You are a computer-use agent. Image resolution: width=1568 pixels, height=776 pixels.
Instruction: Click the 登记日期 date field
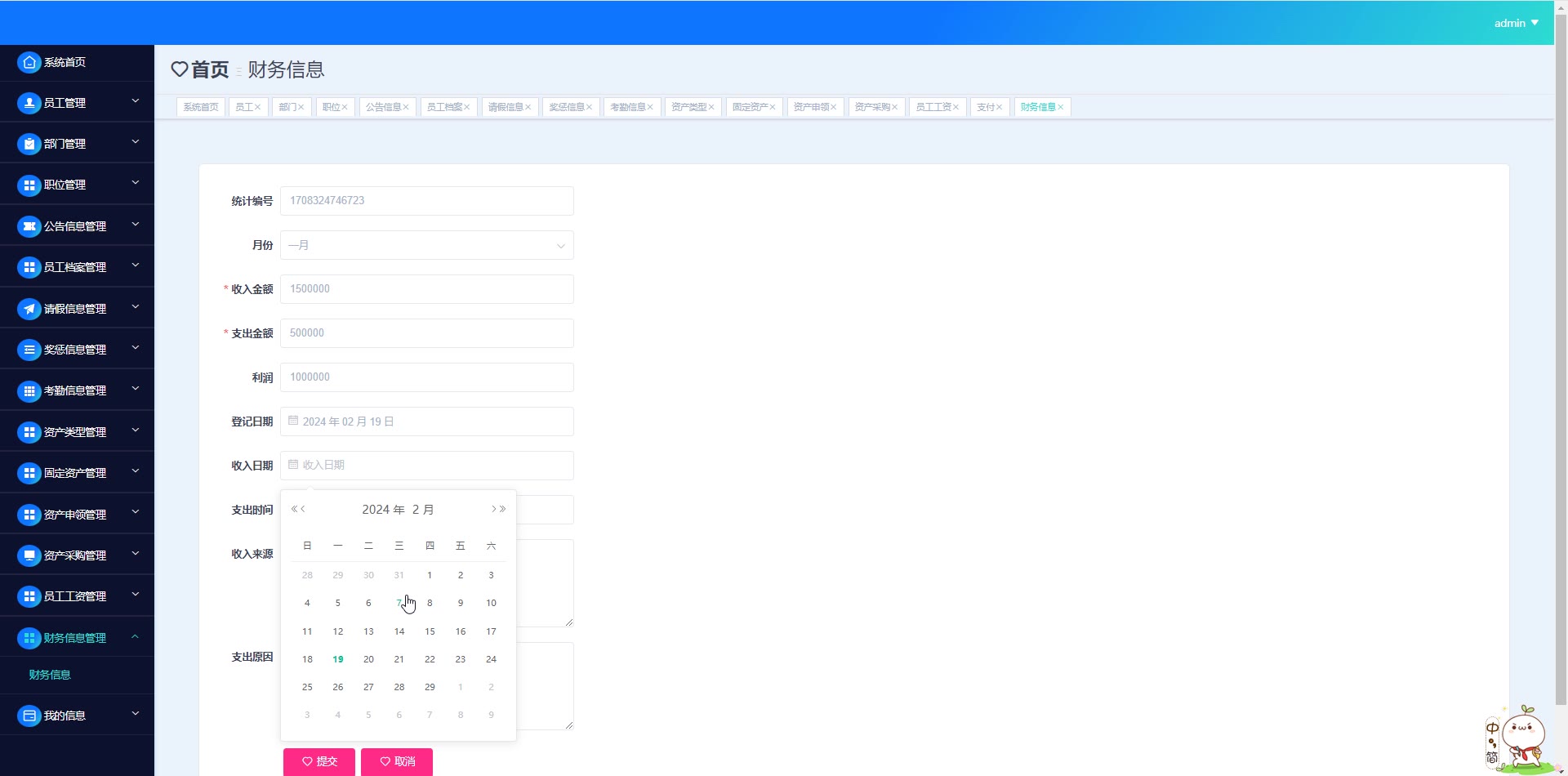pyautogui.click(x=427, y=421)
